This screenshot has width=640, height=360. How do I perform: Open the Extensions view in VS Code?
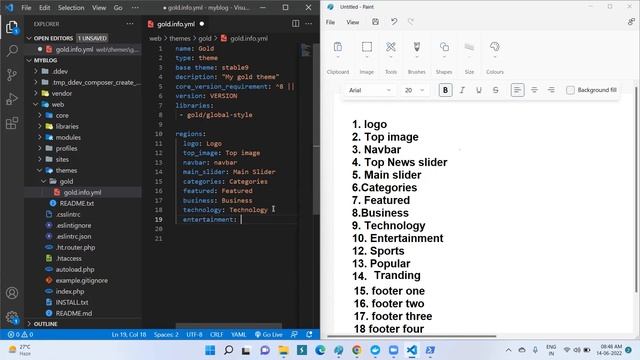point(12,122)
